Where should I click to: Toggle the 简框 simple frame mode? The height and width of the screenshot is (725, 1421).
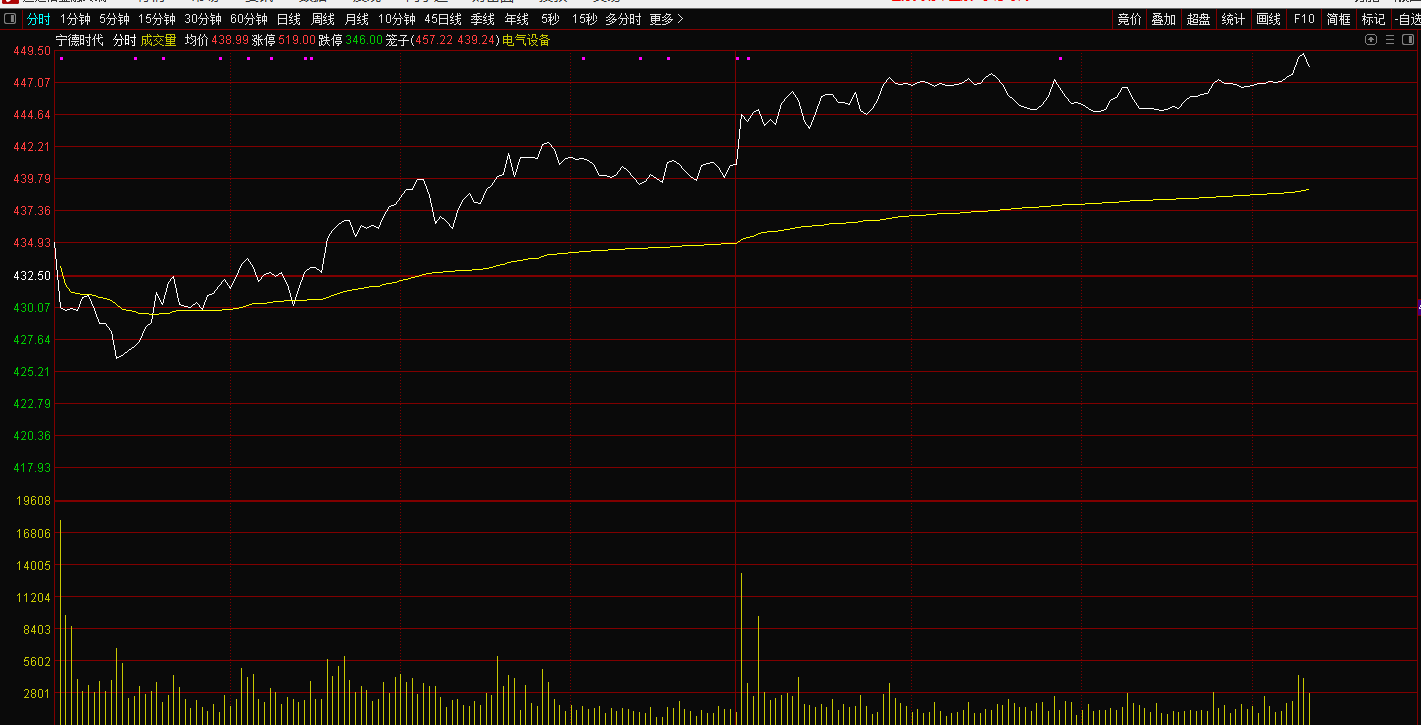pyautogui.click(x=1338, y=19)
